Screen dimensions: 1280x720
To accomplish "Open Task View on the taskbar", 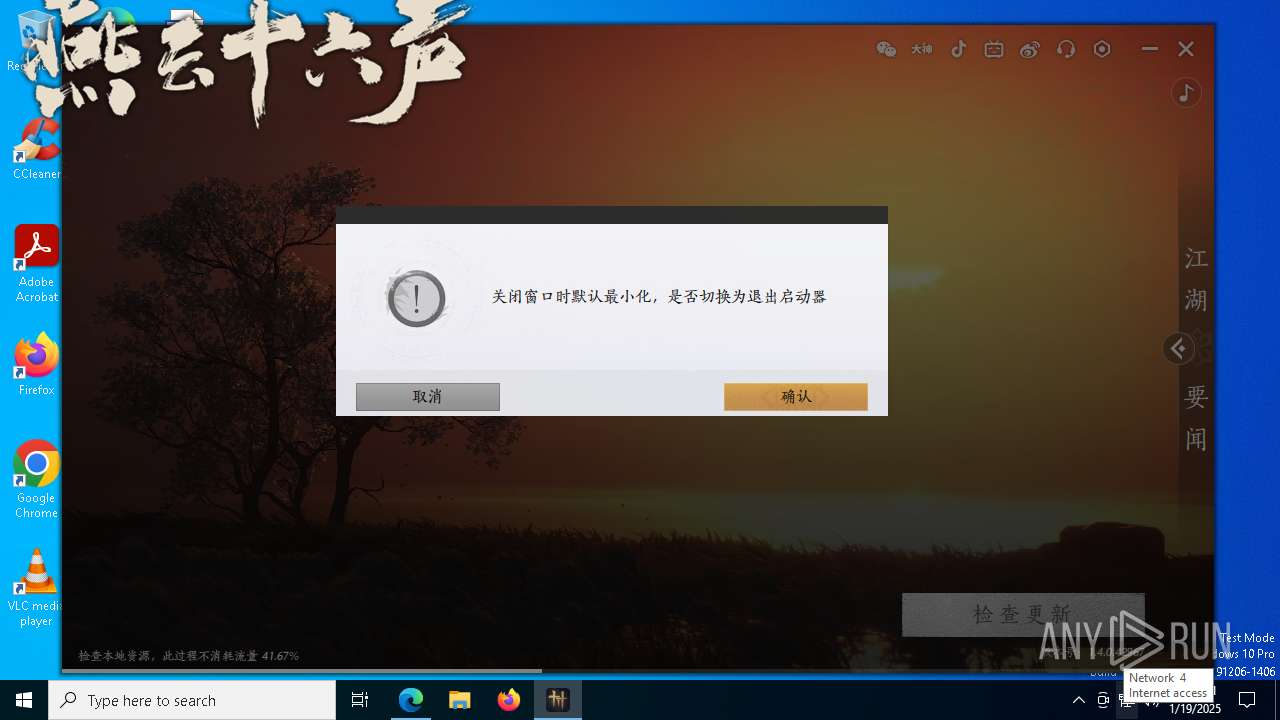I will [360, 700].
